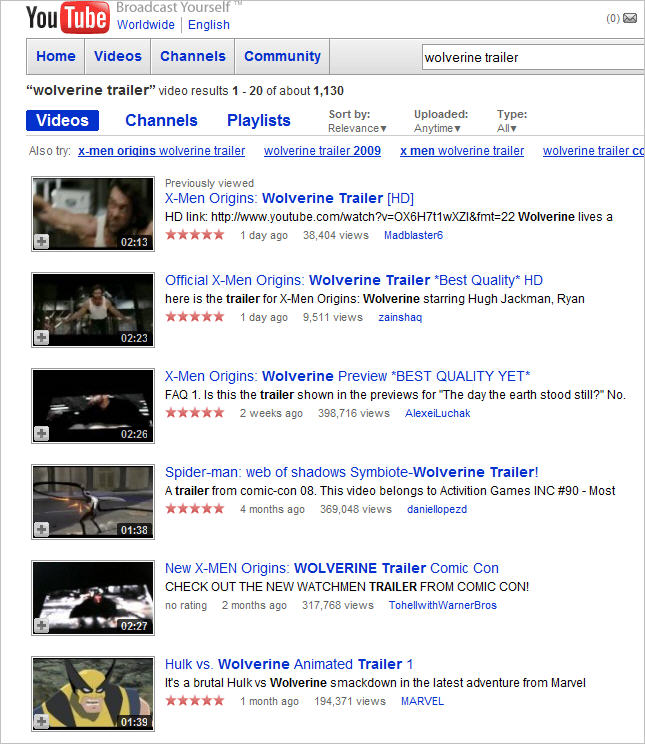
Task: Go to the Home tab
Action: 56,56
